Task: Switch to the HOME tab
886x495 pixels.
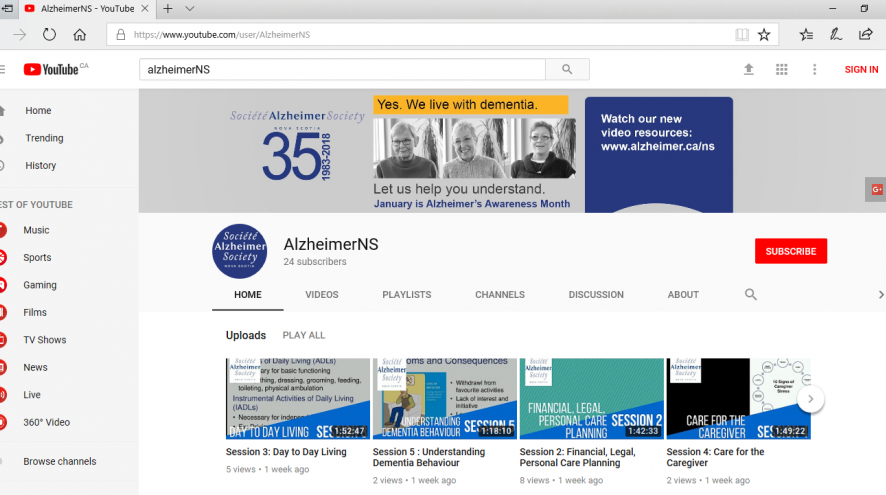Action: [247, 294]
